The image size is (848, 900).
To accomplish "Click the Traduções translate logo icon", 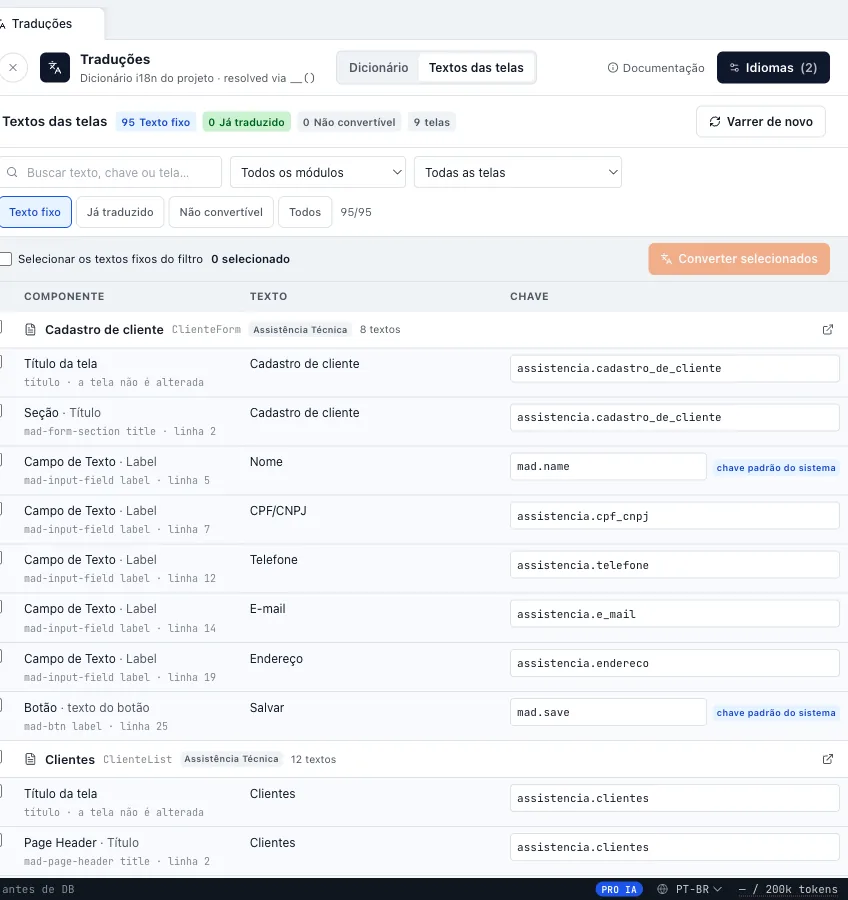I will pyautogui.click(x=55, y=68).
